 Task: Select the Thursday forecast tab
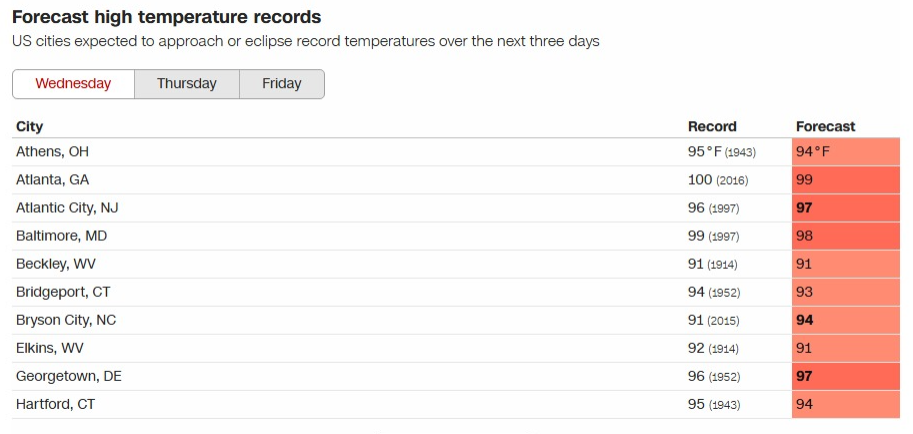(186, 84)
